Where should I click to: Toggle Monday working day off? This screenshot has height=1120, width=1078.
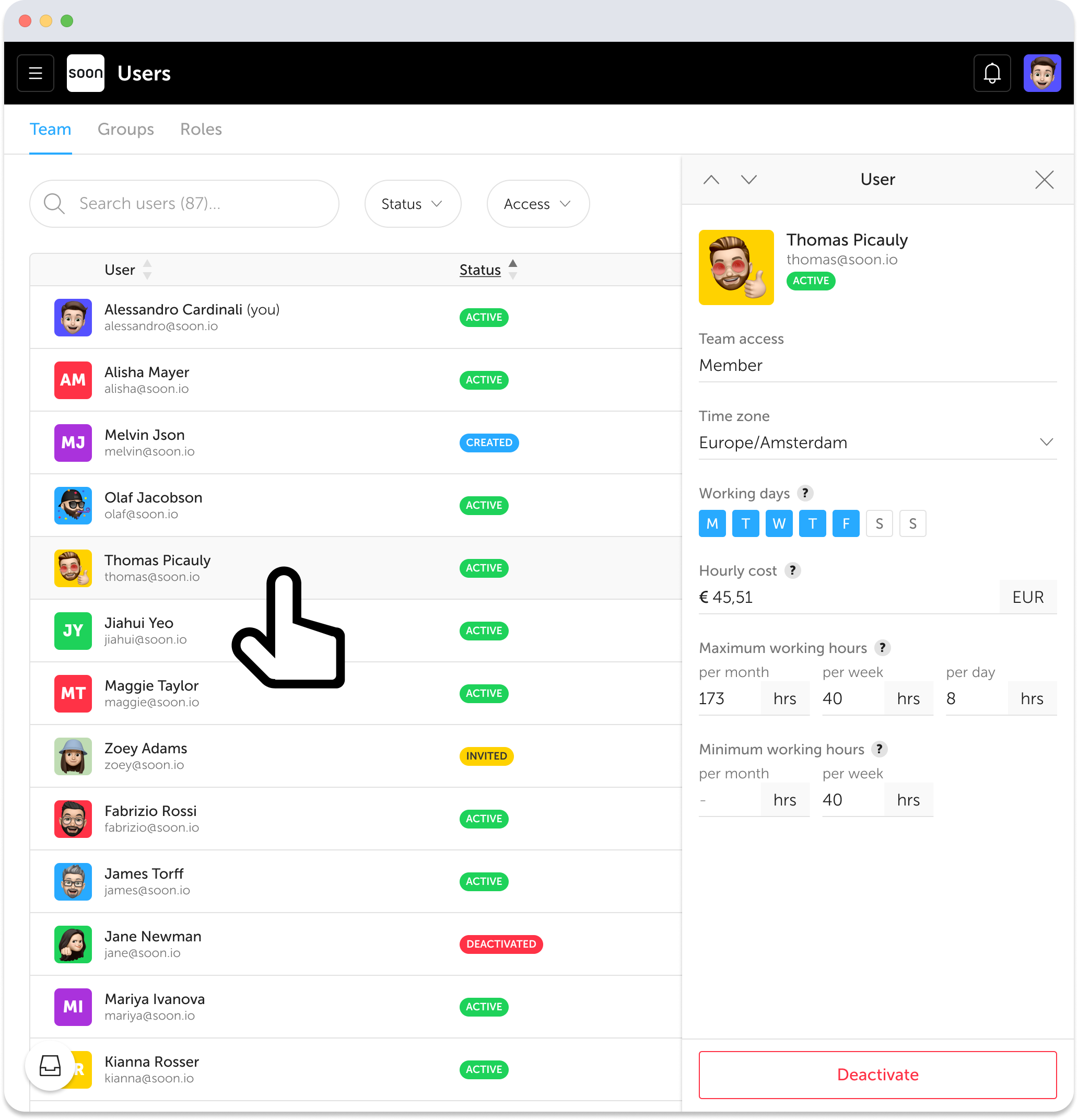click(712, 523)
